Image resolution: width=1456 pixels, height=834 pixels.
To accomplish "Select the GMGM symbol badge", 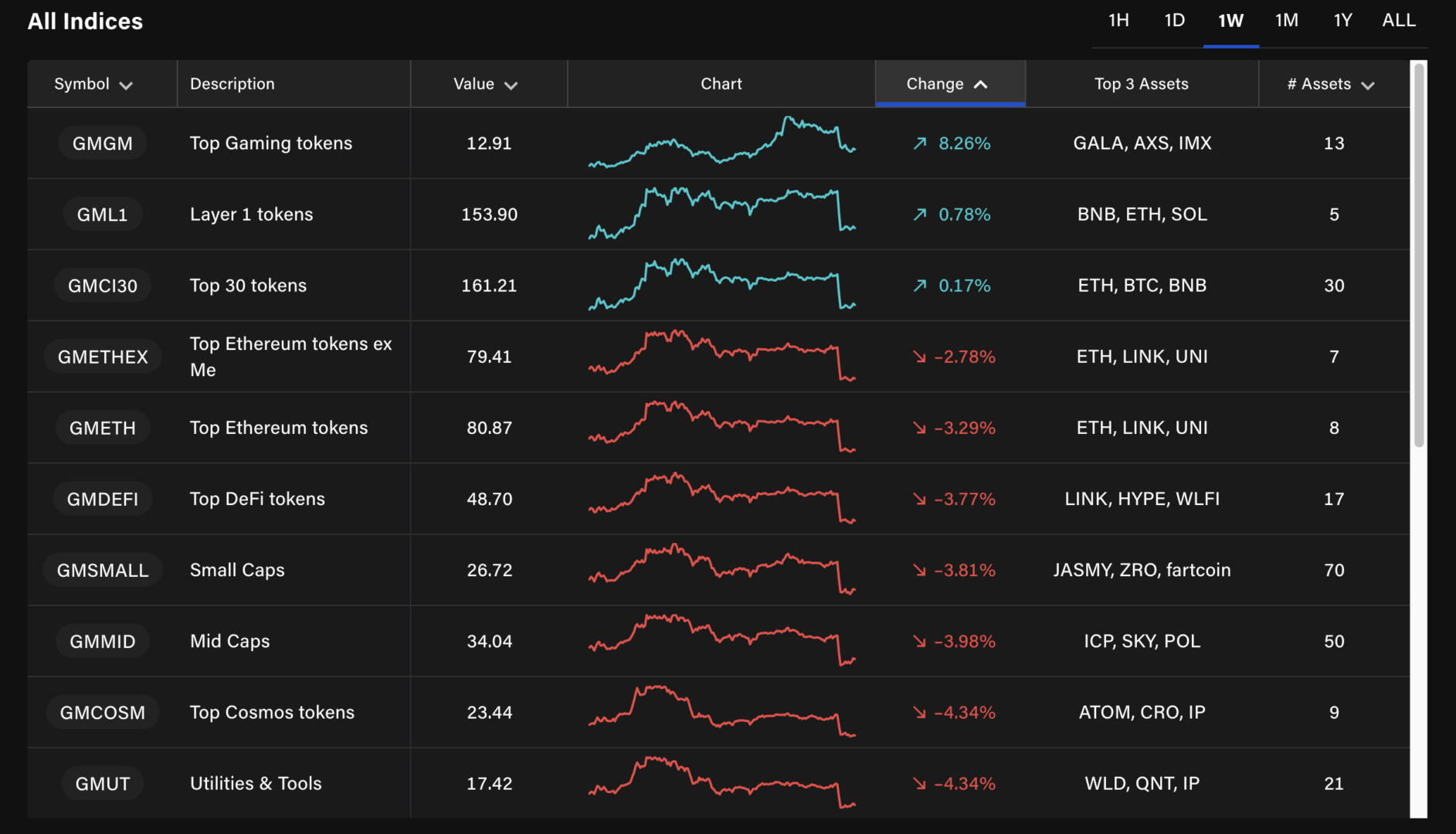I will coord(102,143).
